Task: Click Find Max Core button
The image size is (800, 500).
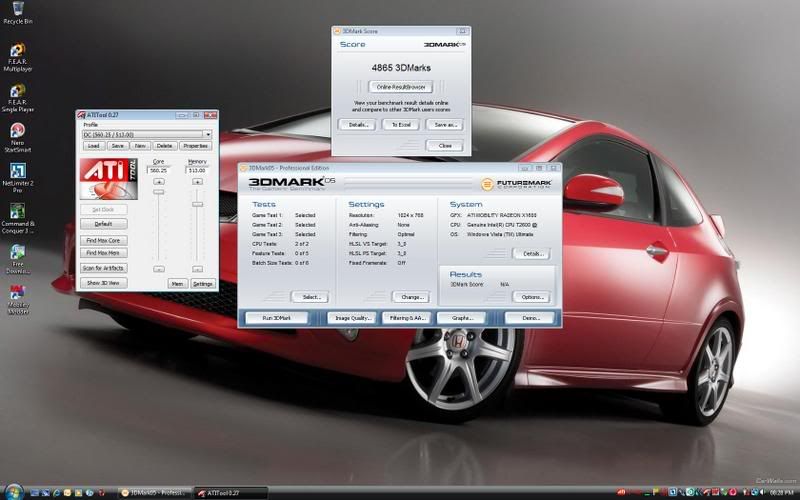Action: tap(104, 240)
